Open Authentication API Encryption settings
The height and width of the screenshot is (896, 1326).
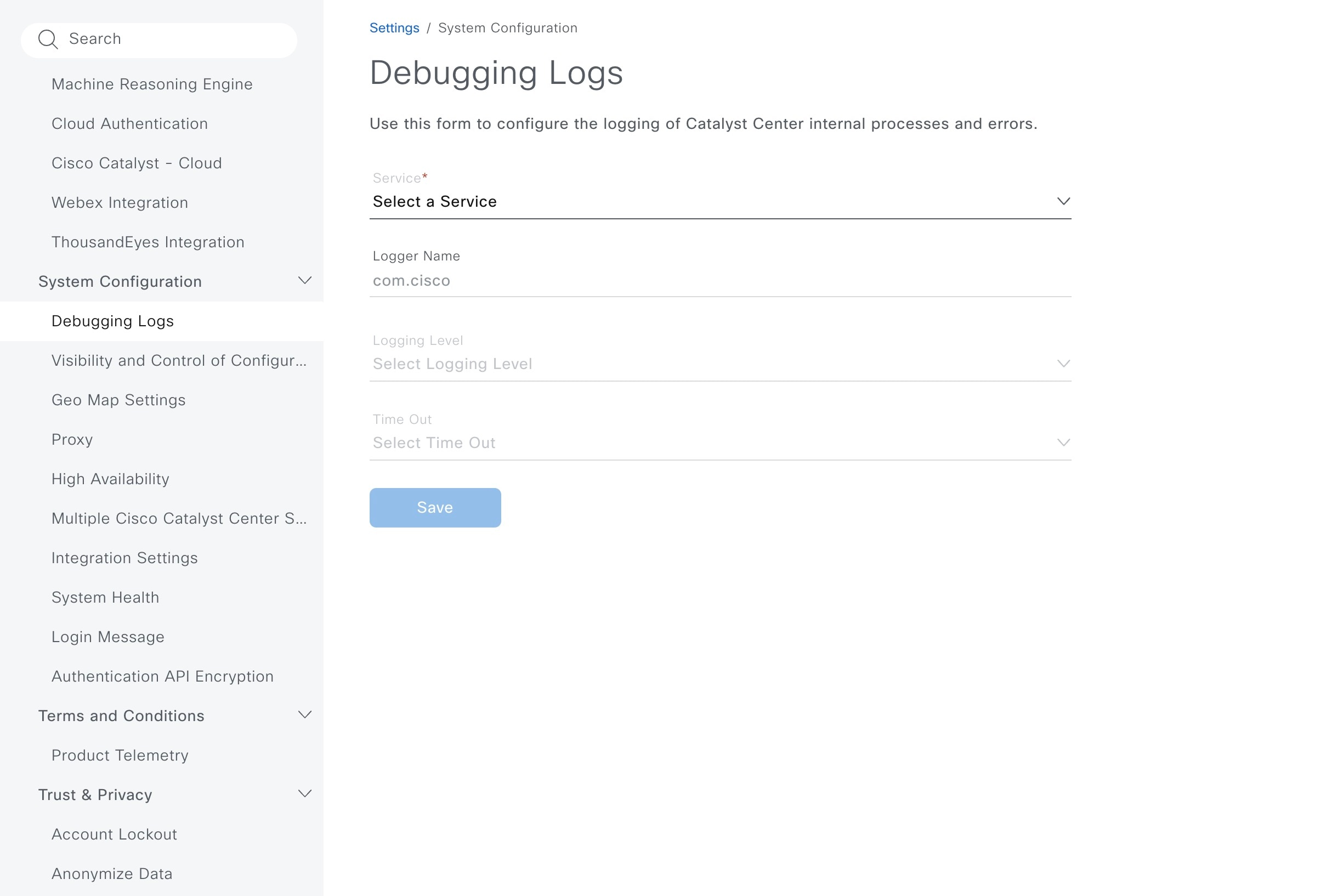click(x=163, y=676)
